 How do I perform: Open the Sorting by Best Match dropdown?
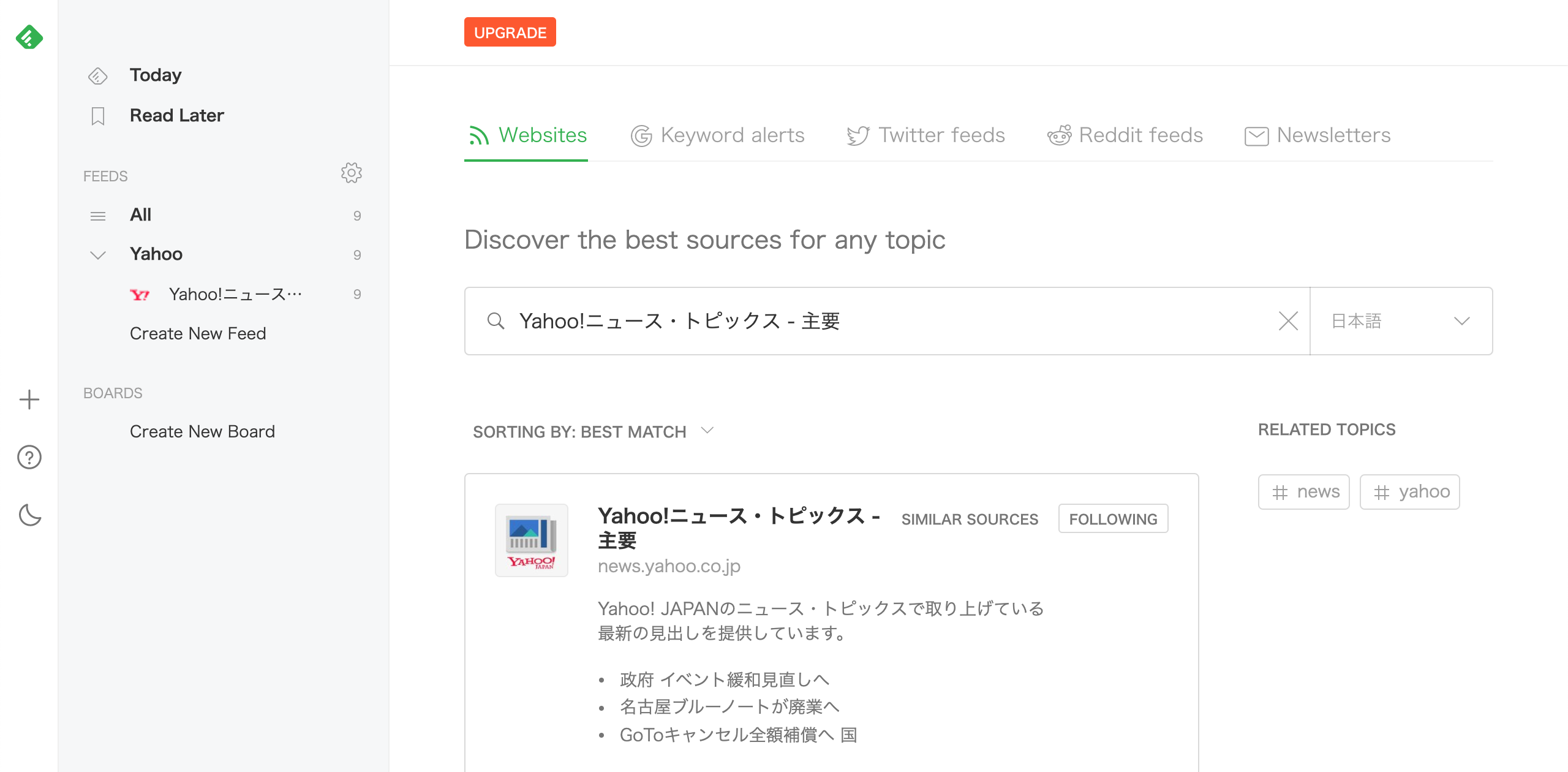click(x=593, y=431)
